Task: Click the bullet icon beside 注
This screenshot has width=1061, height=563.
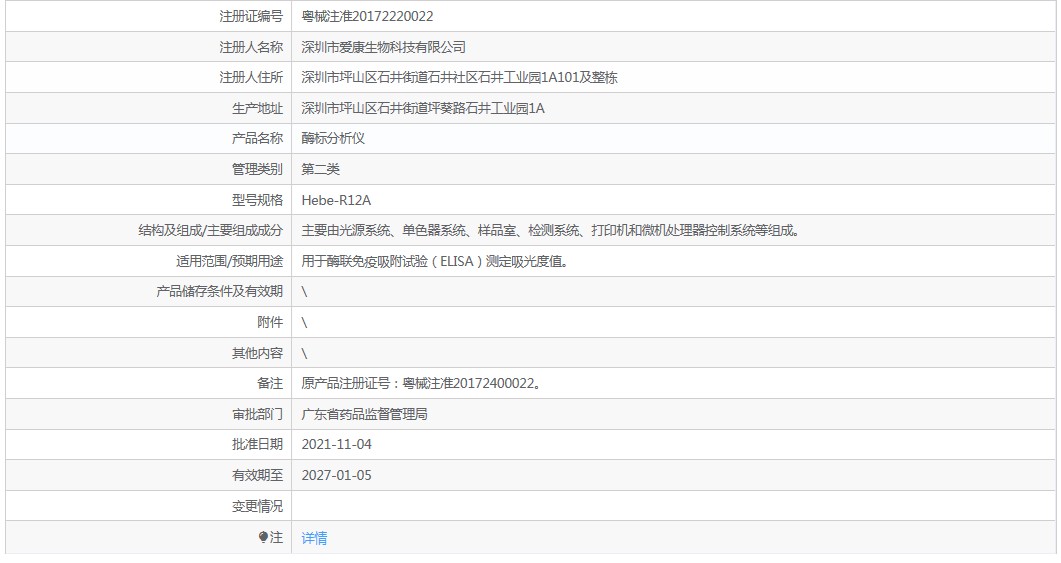Action: [x=263, y=537]
